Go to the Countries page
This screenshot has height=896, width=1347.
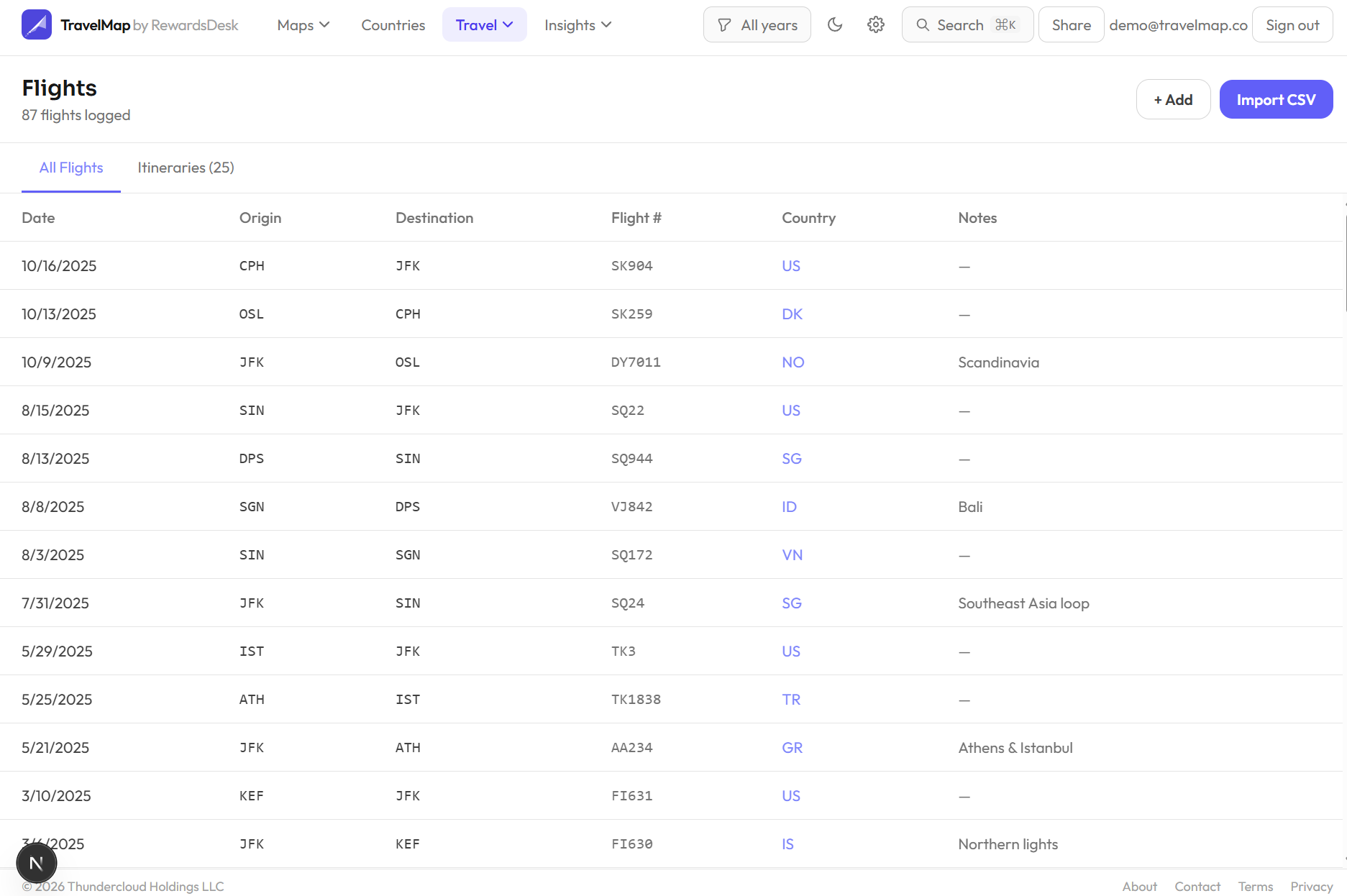point(393,25)
